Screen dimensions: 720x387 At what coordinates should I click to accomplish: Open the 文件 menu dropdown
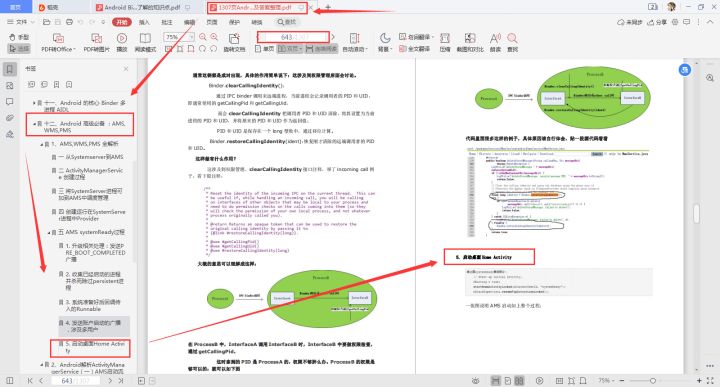20,22
